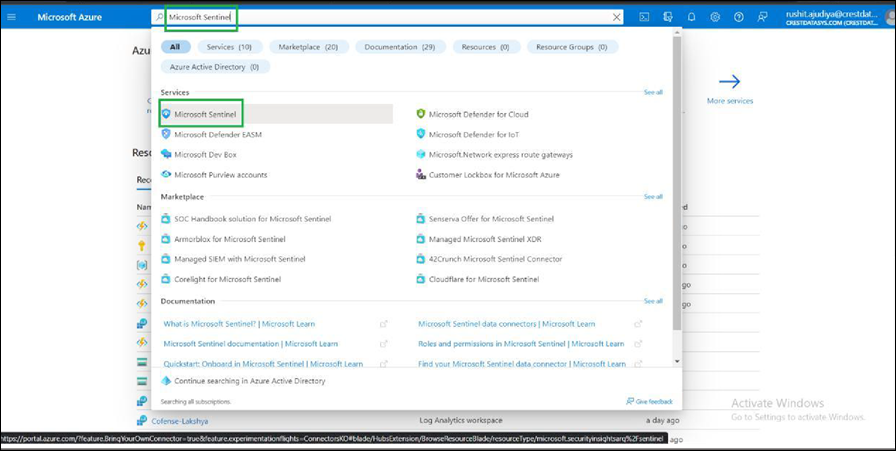This screenshot has height=451, width=896.
Task: Open Microsoft Defender for Cloud service
Action: (x=479, y=114)
